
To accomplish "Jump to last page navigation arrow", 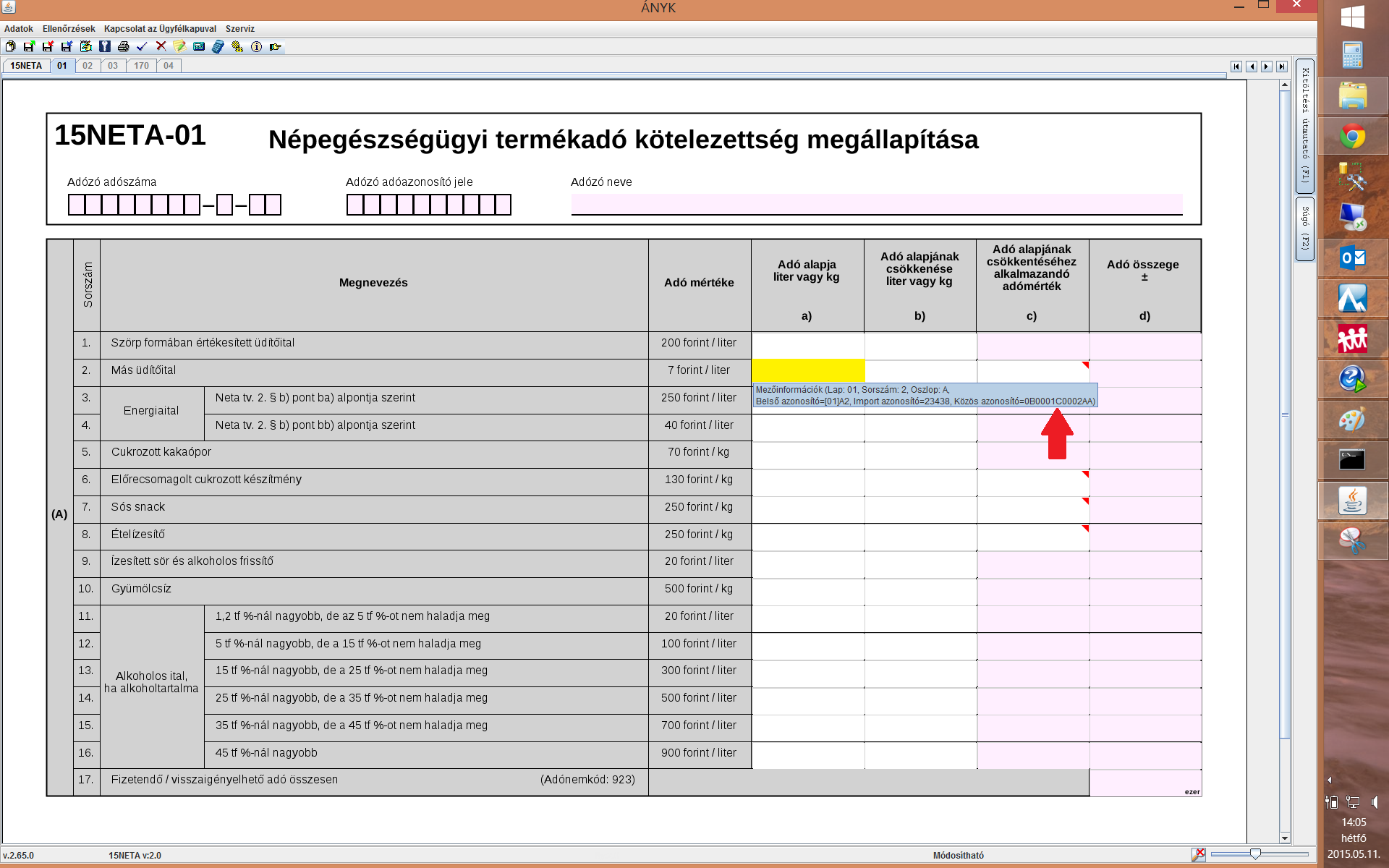I will coord(1281,67).
